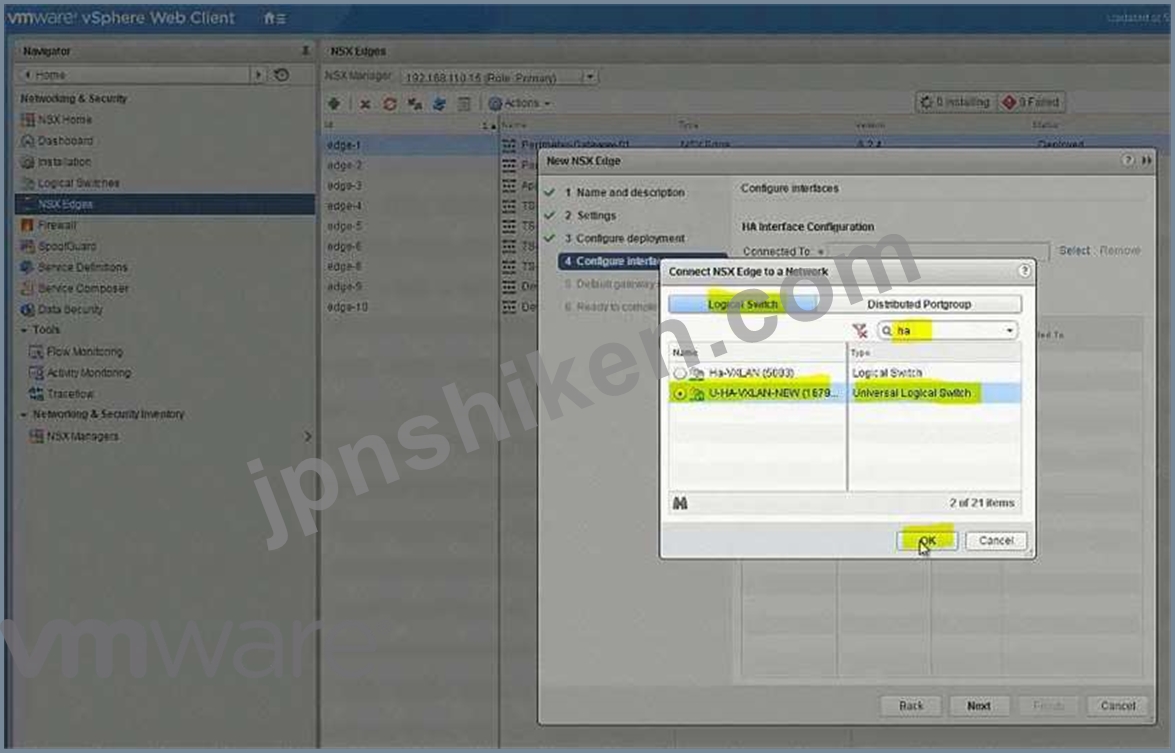Select the Ha-VXLAN radio button
1175x753 pixels.
[679, 372]
